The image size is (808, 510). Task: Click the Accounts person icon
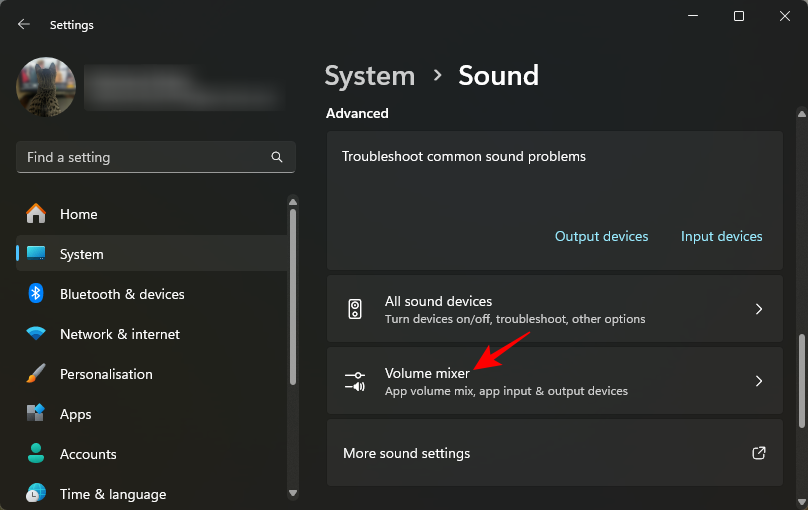click(36, 454)
